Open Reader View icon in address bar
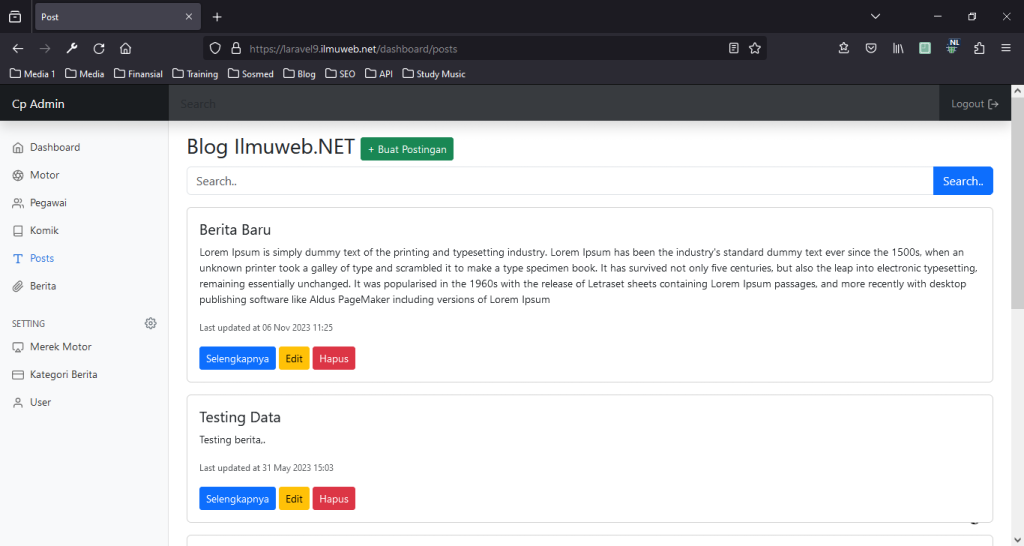The height and width of the screenshot is (546, 1024). coord(734,48)
